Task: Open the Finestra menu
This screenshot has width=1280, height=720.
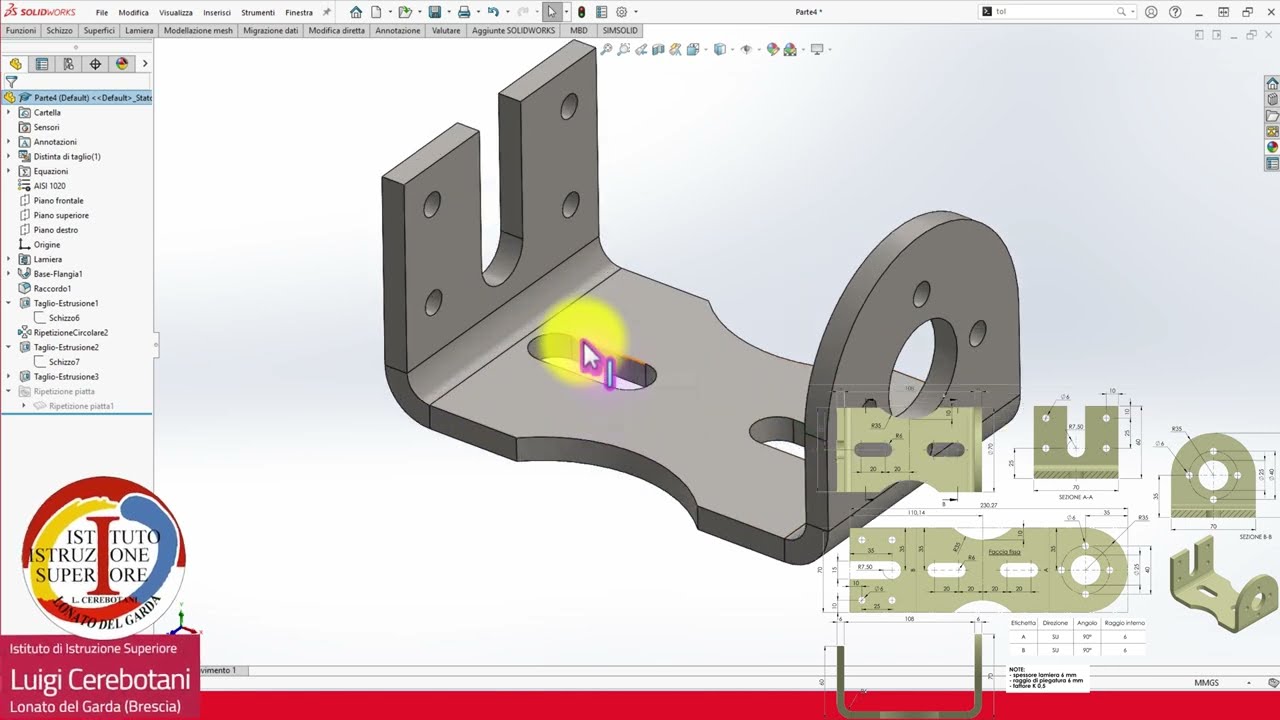Action: pyautogui.click(x=299, y=13)
